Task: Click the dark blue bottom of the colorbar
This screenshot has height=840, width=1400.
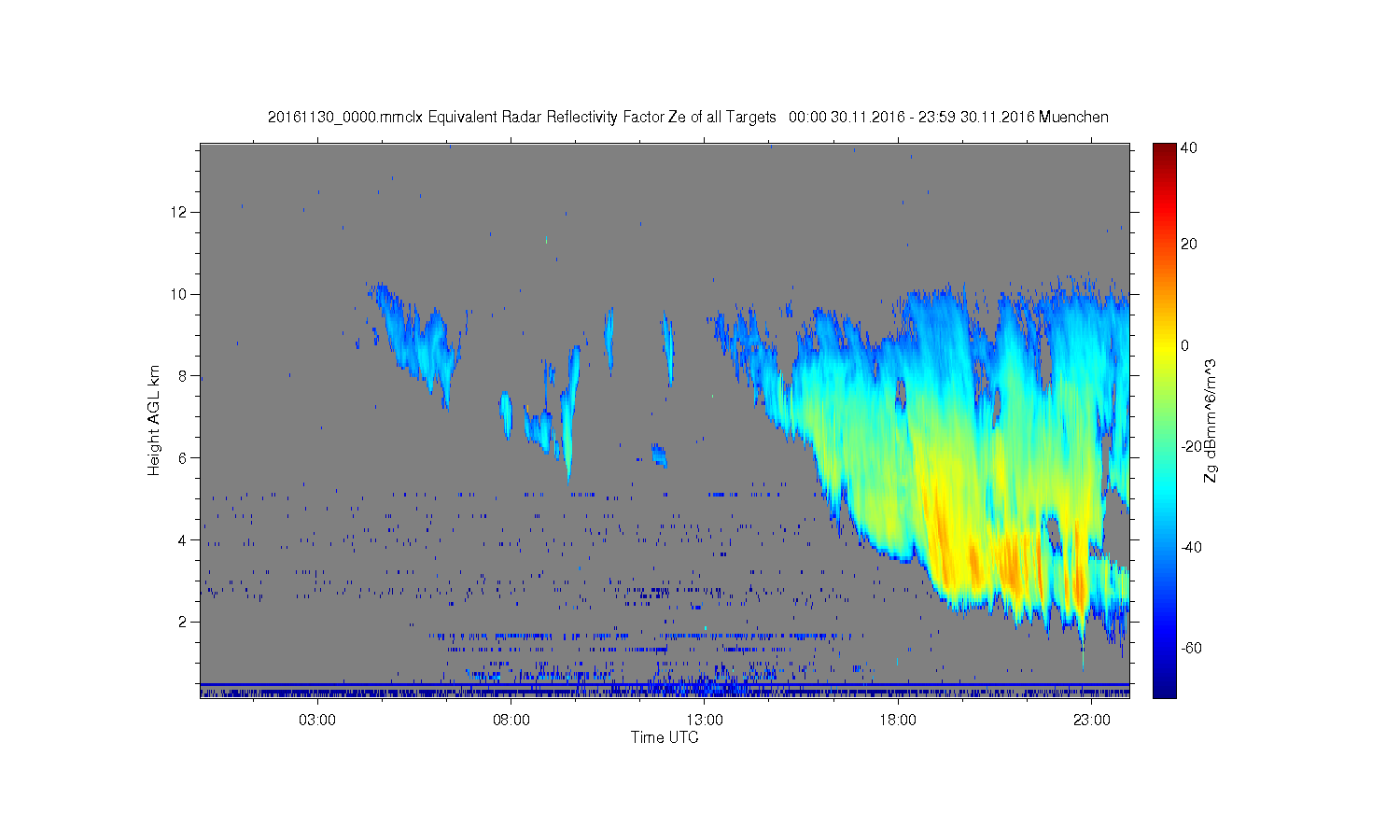Action: pyautogui.click(x=1164, y=689)
